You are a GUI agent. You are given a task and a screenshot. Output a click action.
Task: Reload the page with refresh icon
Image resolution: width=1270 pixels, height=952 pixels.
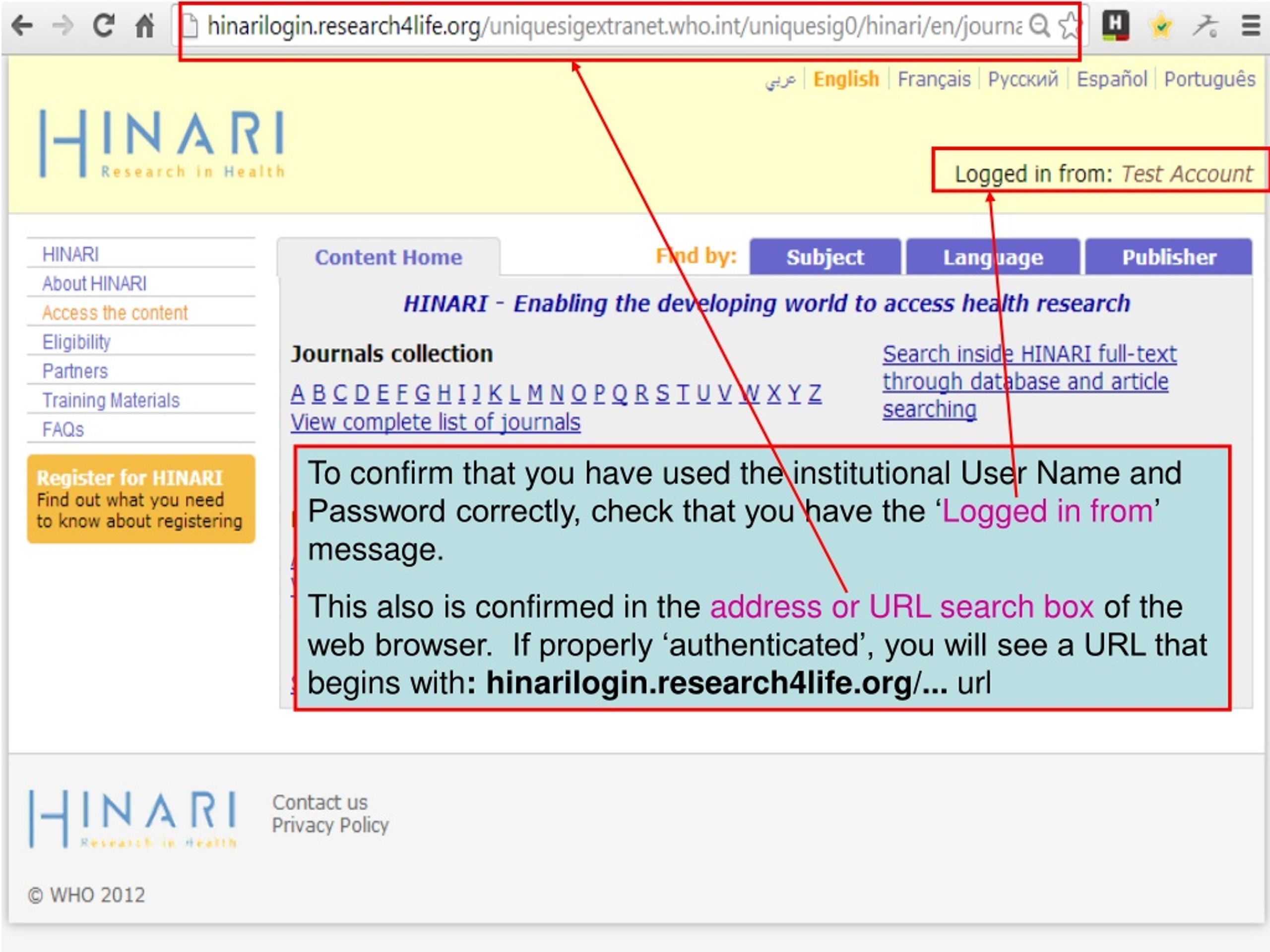(x=104, y=25)
